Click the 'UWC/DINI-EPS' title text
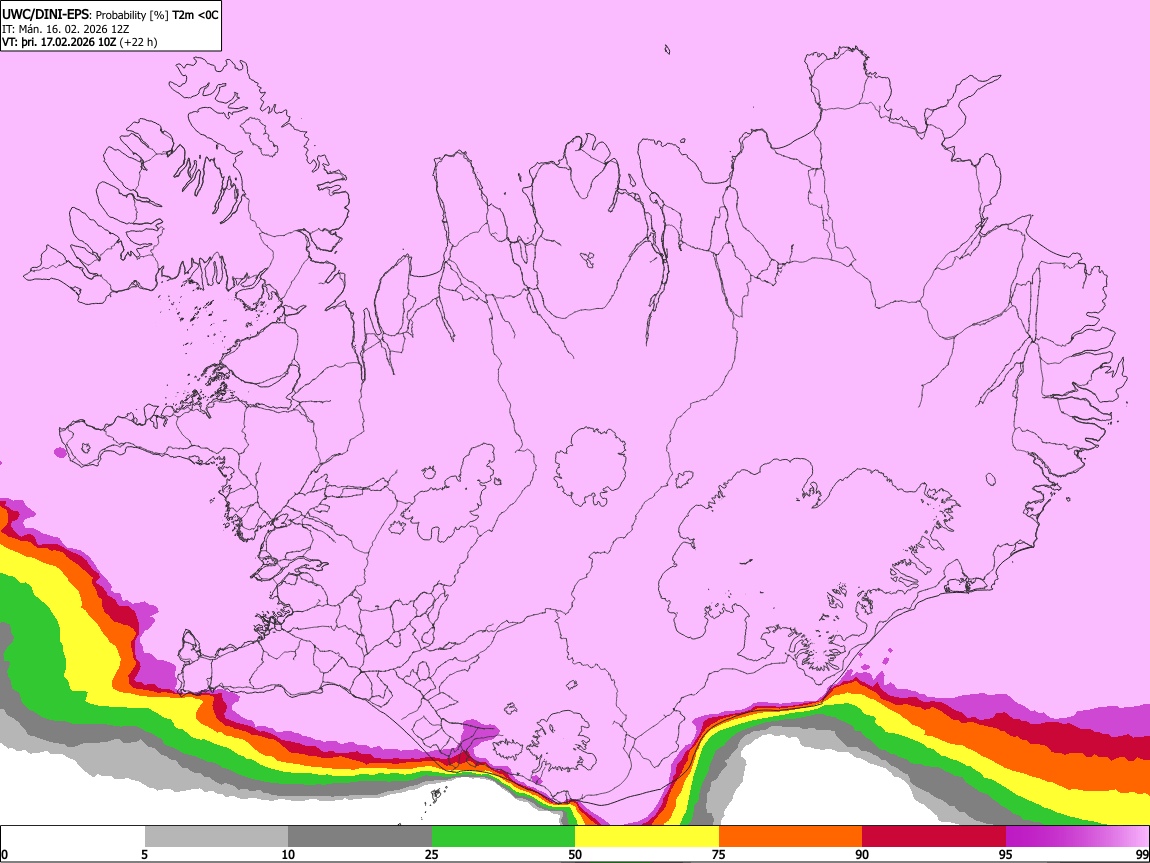 point(45,15)
